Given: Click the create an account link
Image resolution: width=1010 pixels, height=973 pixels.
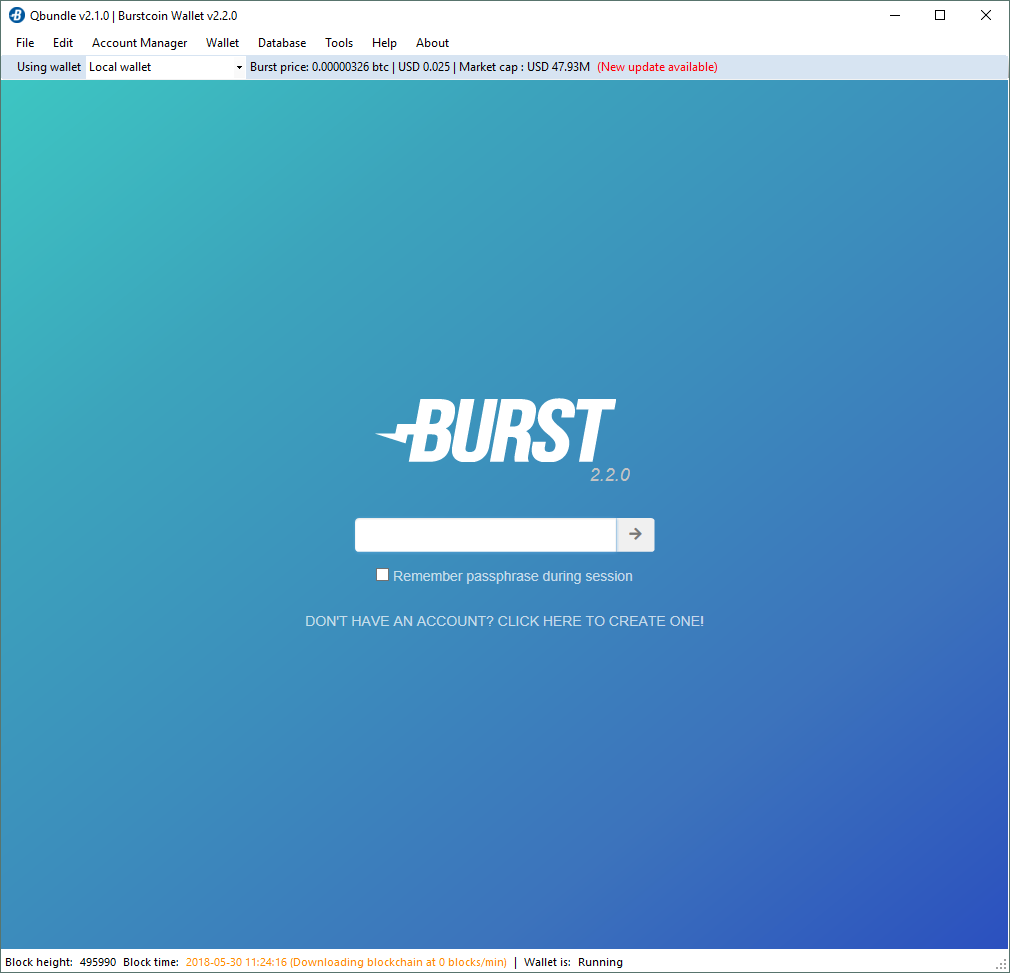Looking at the screenshot, I should (x=504, y=621).
